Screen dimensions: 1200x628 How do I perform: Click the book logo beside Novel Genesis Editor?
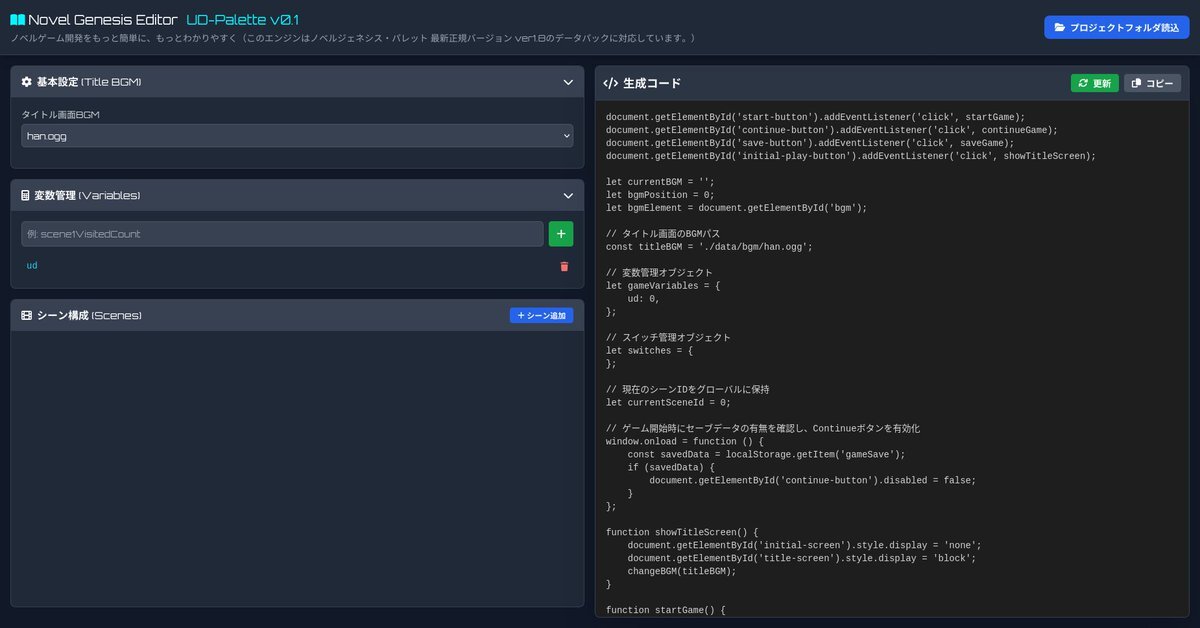[18, 20]
